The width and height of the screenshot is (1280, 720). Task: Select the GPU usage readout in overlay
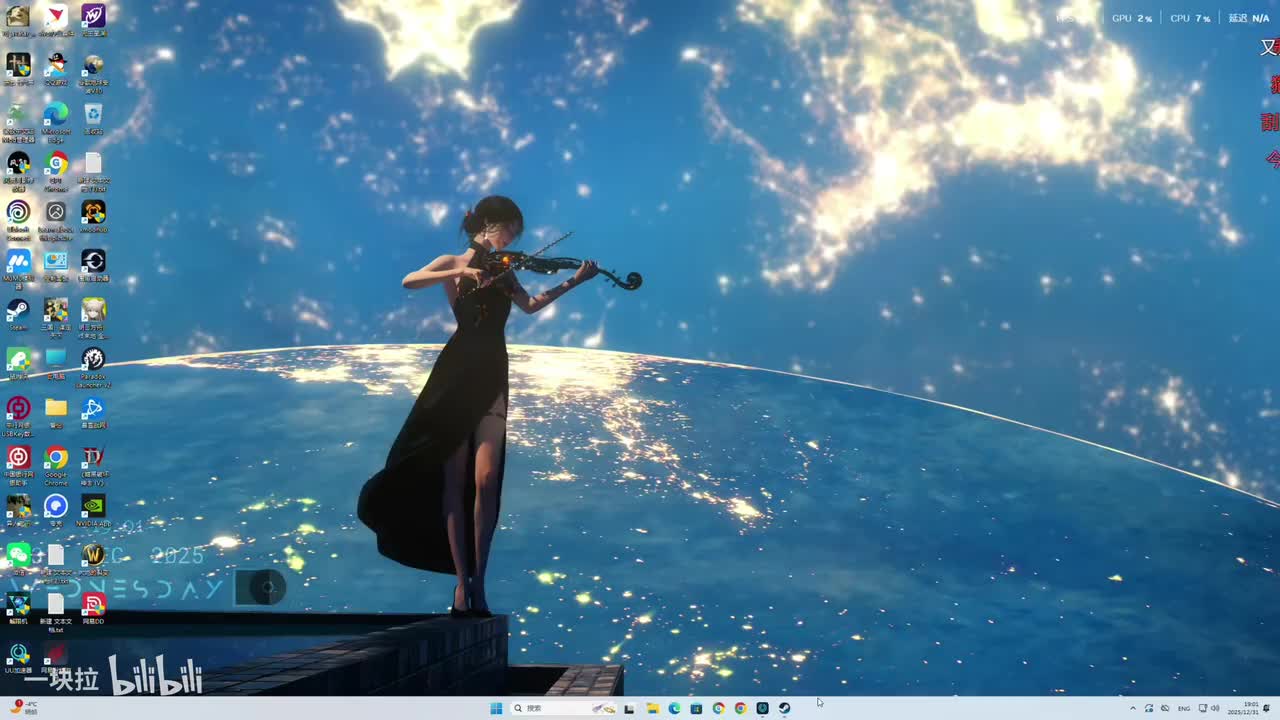[x=1132, y=18]
